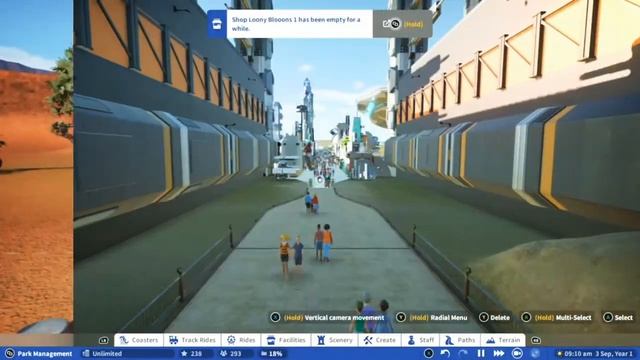Click the Park Management controller-button icon
Image resolution: width=640 pixels, height=360 pixels.
tap(10, 353)
